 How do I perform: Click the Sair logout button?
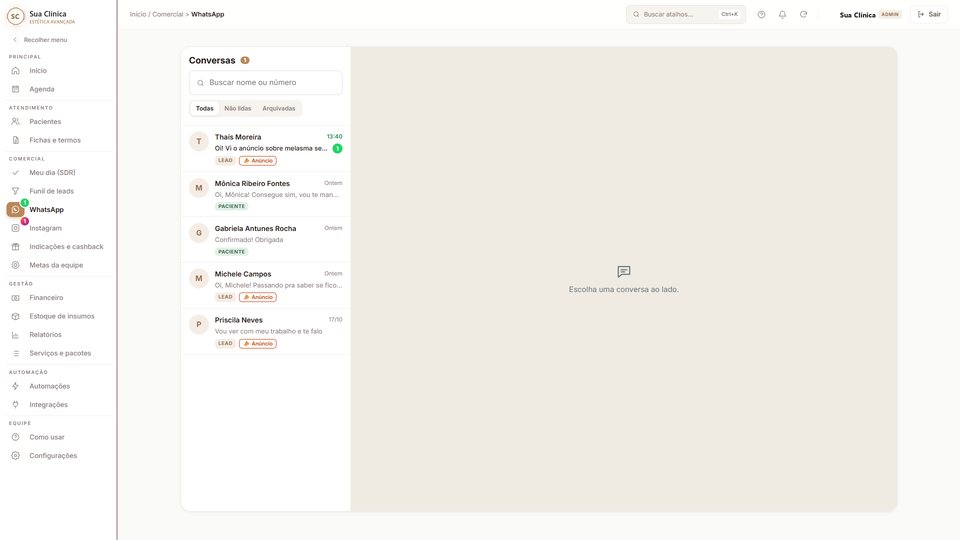click(x=929, y=14)
